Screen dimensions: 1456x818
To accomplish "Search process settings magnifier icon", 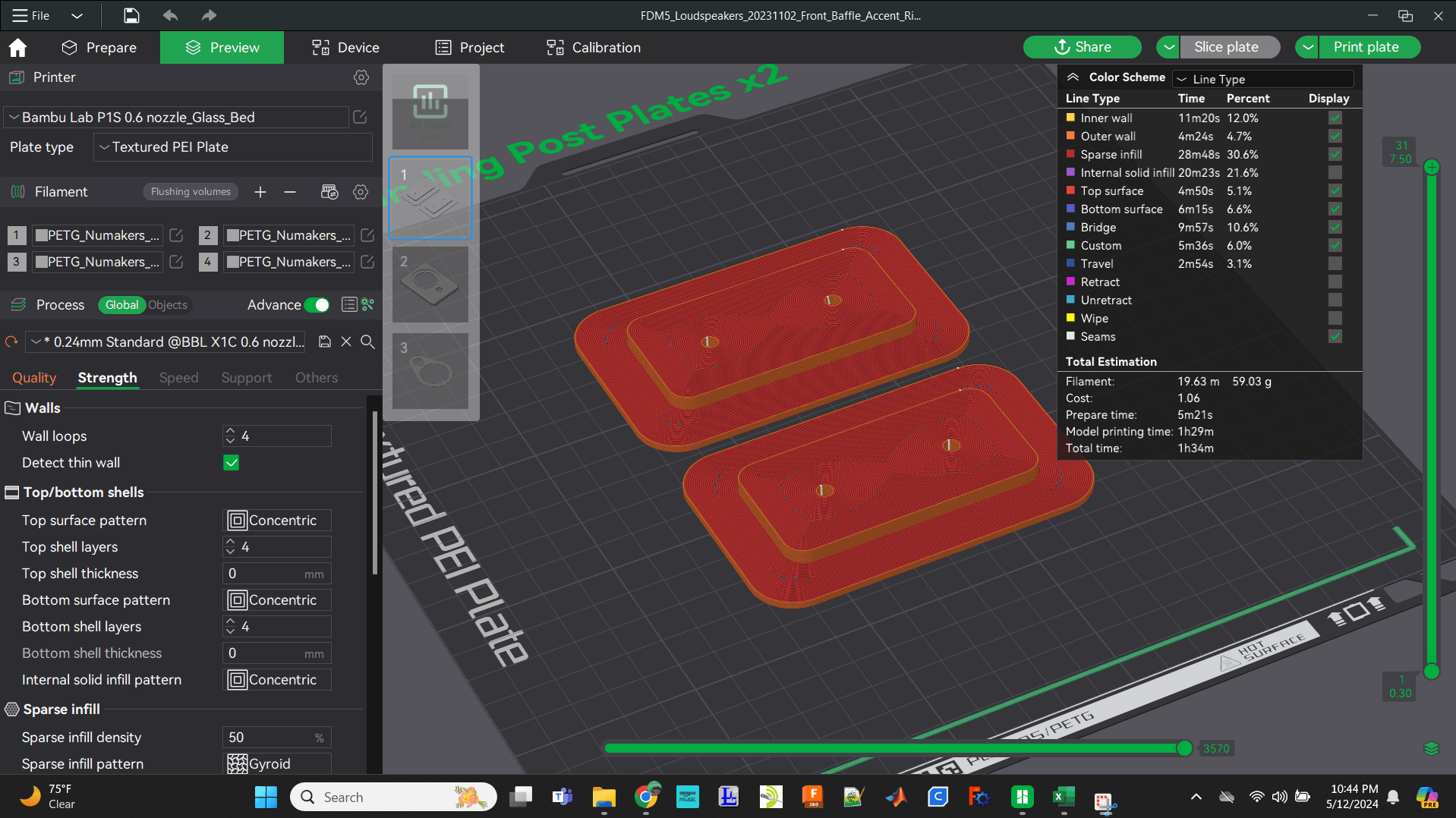I will [367, 342].
